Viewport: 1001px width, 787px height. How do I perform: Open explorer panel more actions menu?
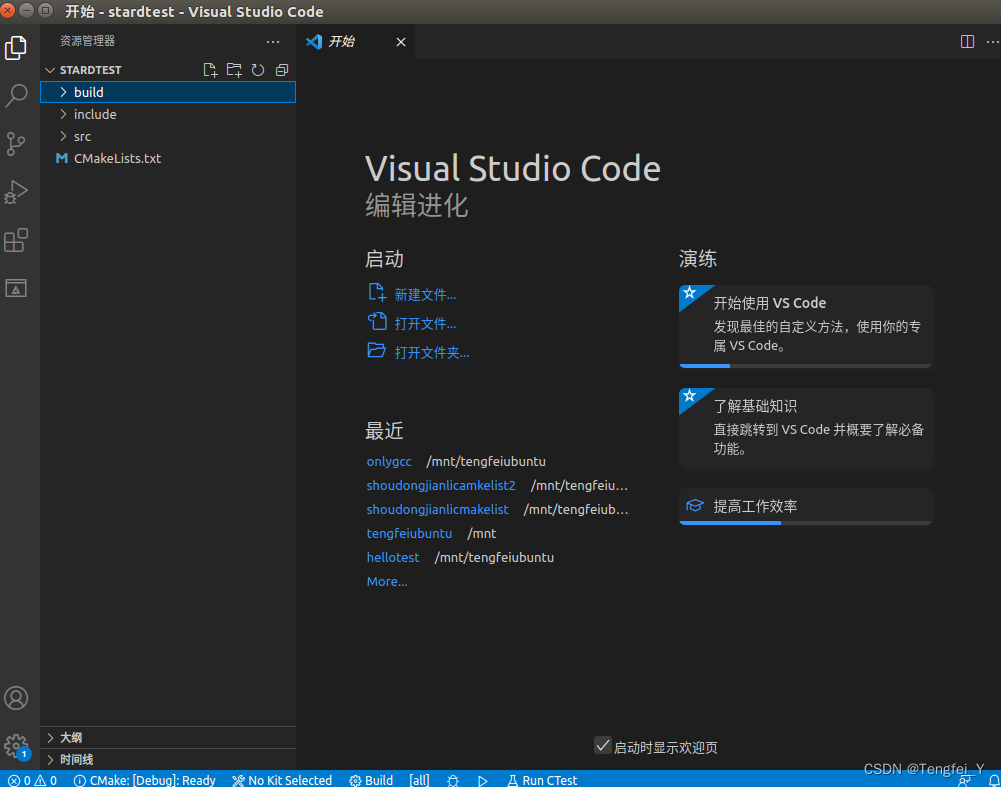pyautogui.click(x=273, y=41)
